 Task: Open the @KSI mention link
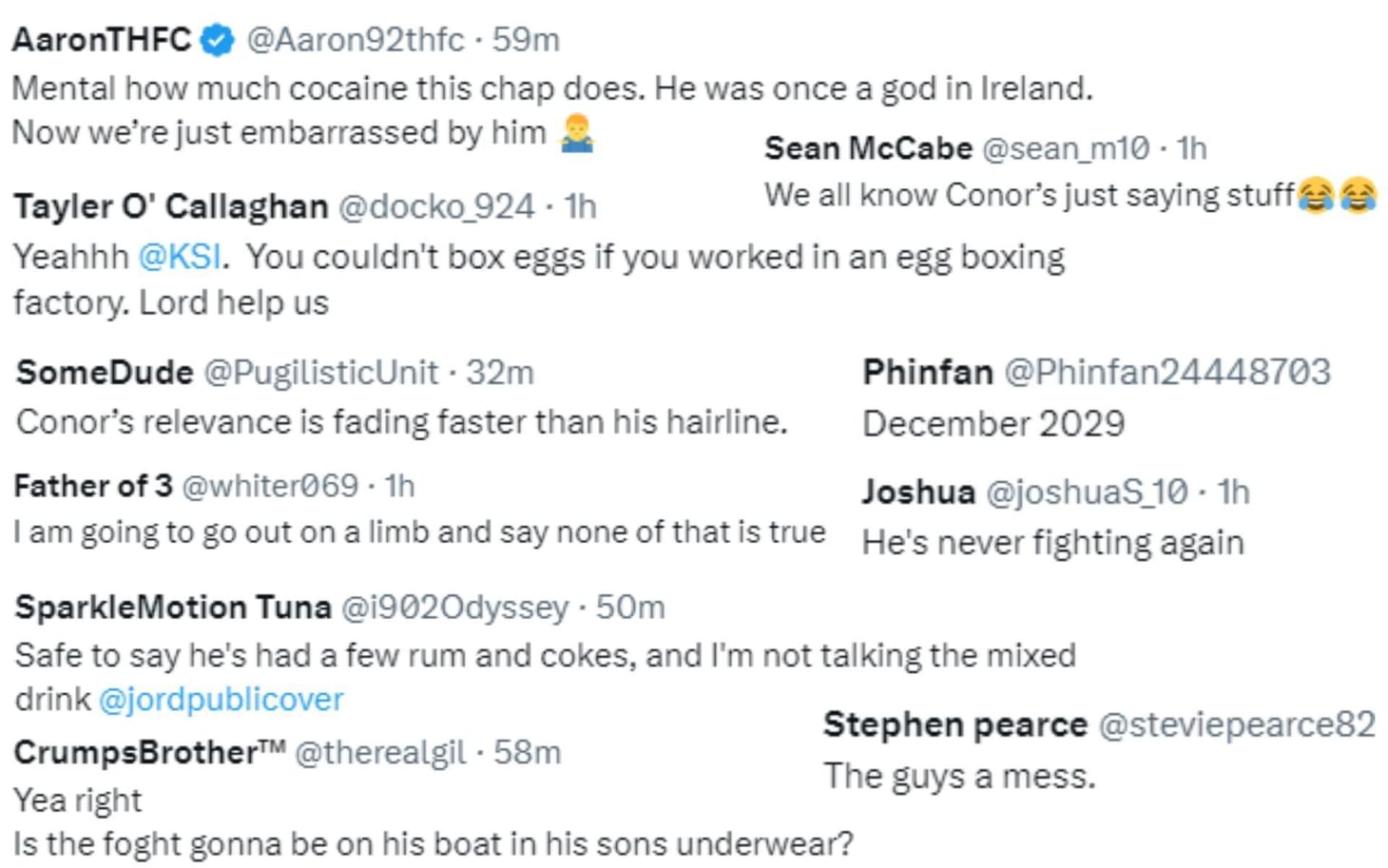tap(181, 257)
